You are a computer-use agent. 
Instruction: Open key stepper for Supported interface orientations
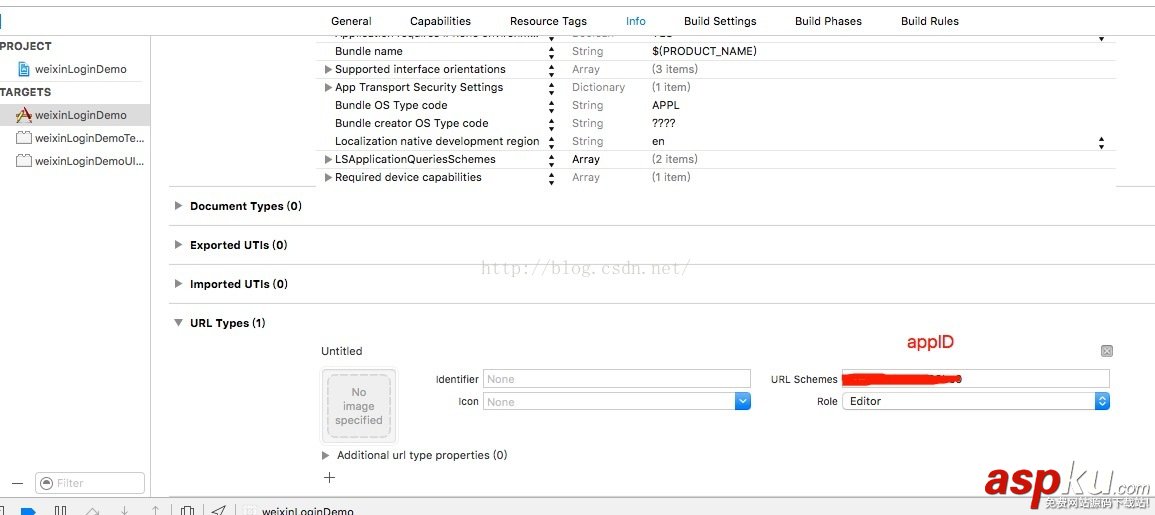(x=551, y=69)
